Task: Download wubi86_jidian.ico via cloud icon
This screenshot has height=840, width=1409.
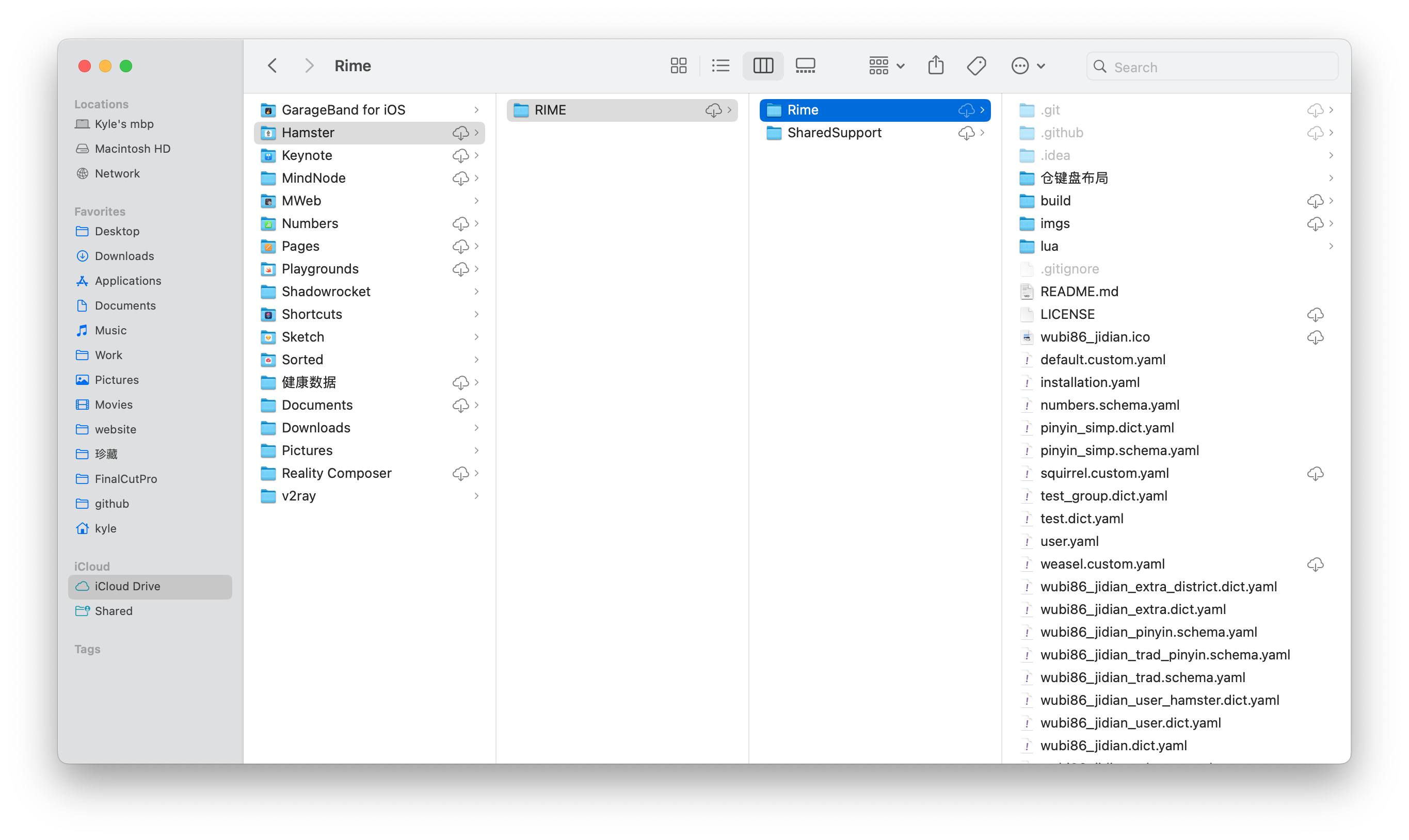Action: [1315, 337]
